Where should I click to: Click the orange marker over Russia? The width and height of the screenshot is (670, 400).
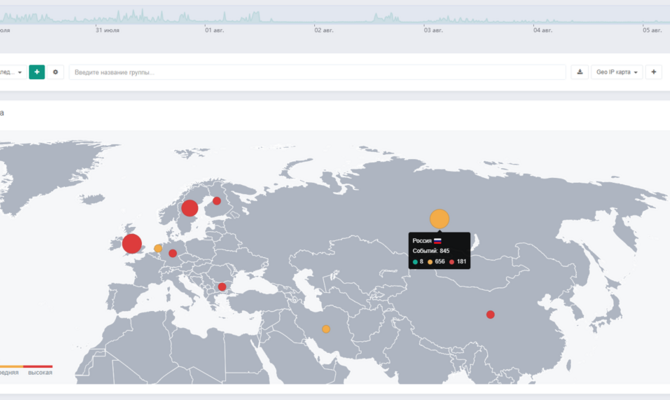pos(439,218)
